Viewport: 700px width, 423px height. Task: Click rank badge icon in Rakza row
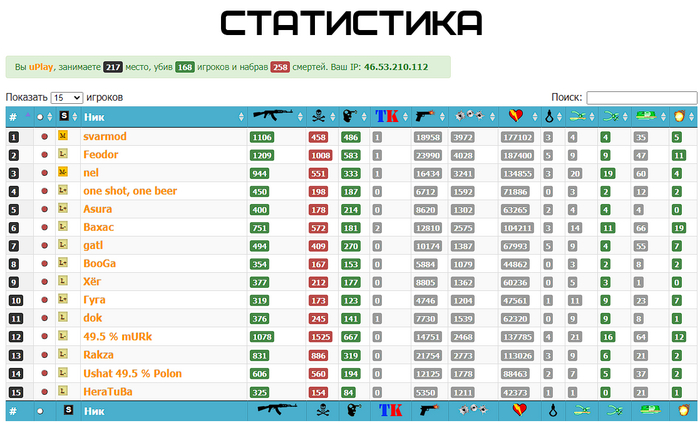[x=62, y=354]
